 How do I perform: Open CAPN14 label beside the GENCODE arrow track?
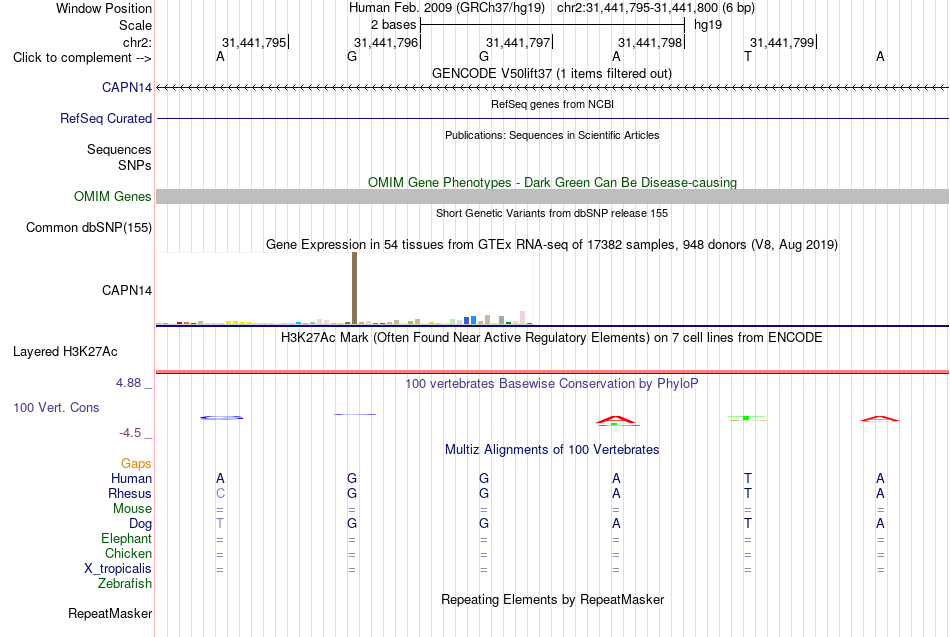pyautogui.click(x=127, y=87)
